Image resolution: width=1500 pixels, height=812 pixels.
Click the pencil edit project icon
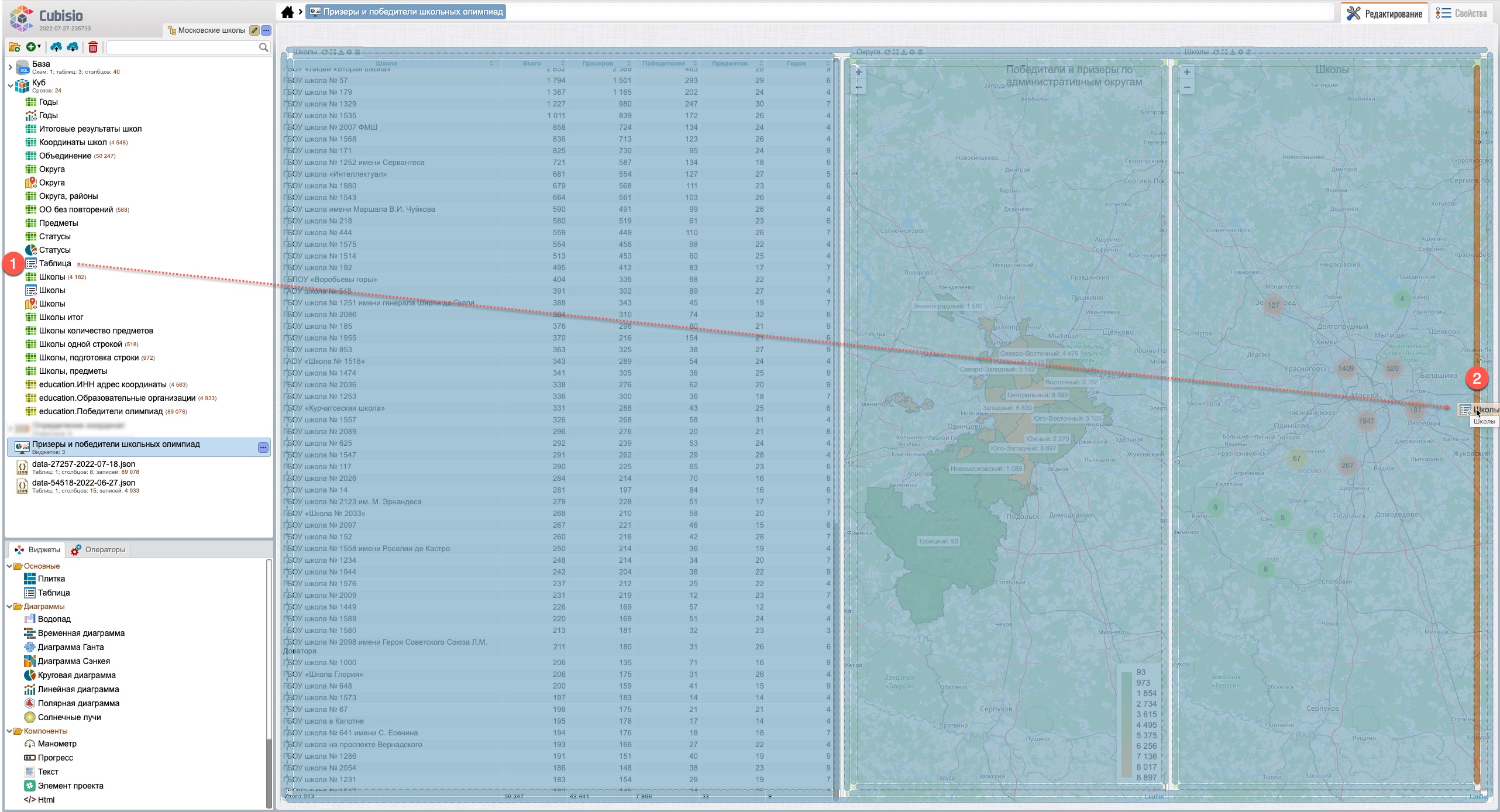254,30
